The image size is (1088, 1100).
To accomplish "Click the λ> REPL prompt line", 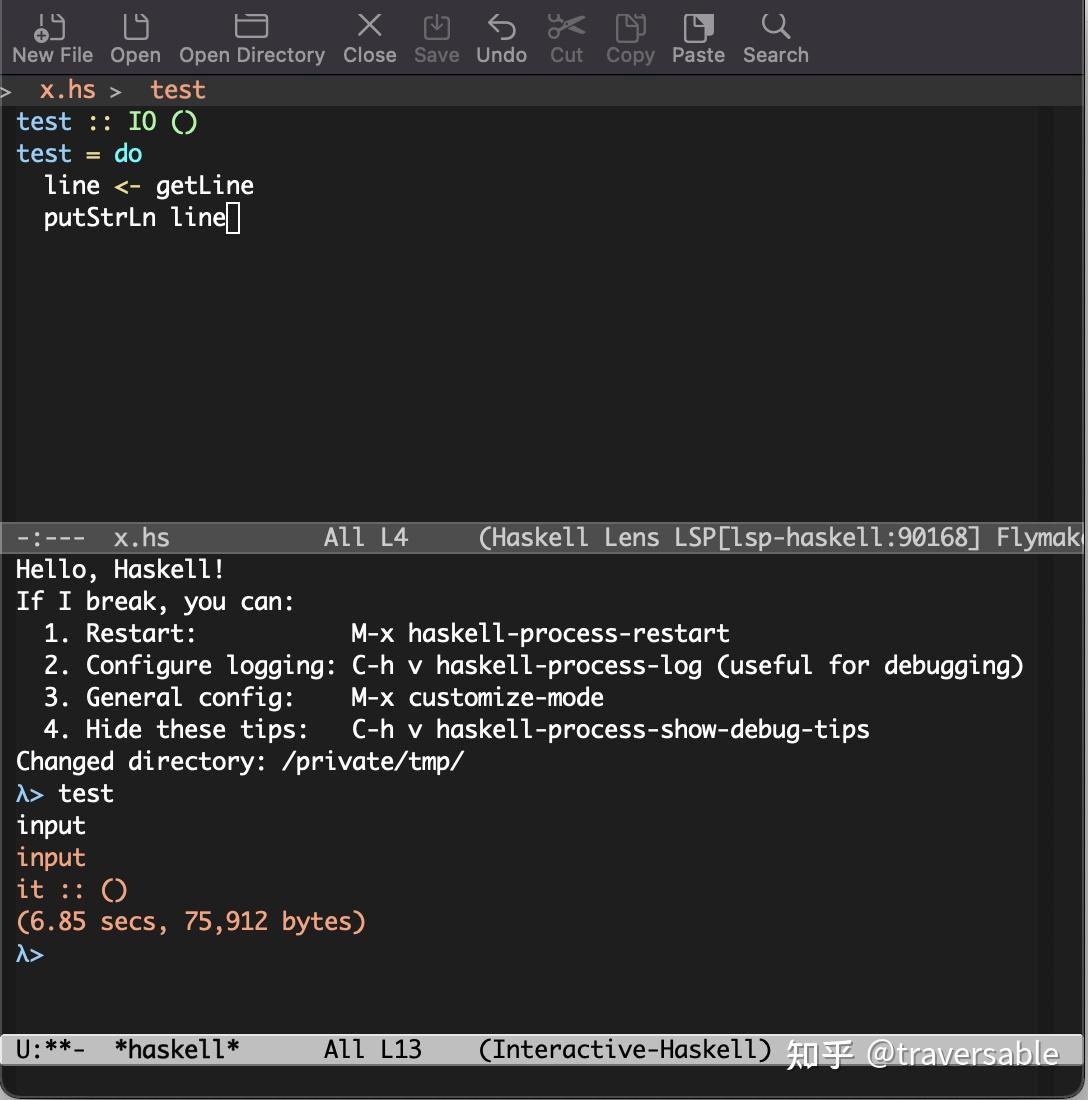I will pos(29,954).
